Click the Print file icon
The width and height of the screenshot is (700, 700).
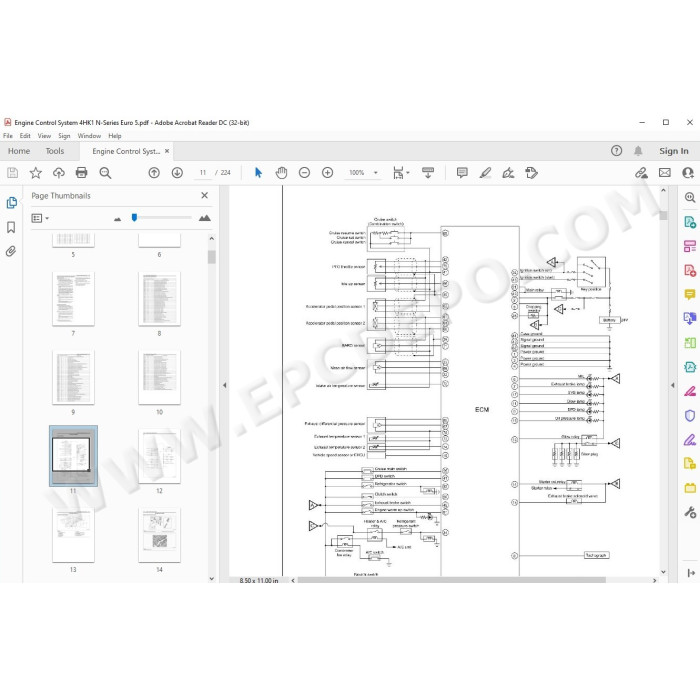coord(81,173)
